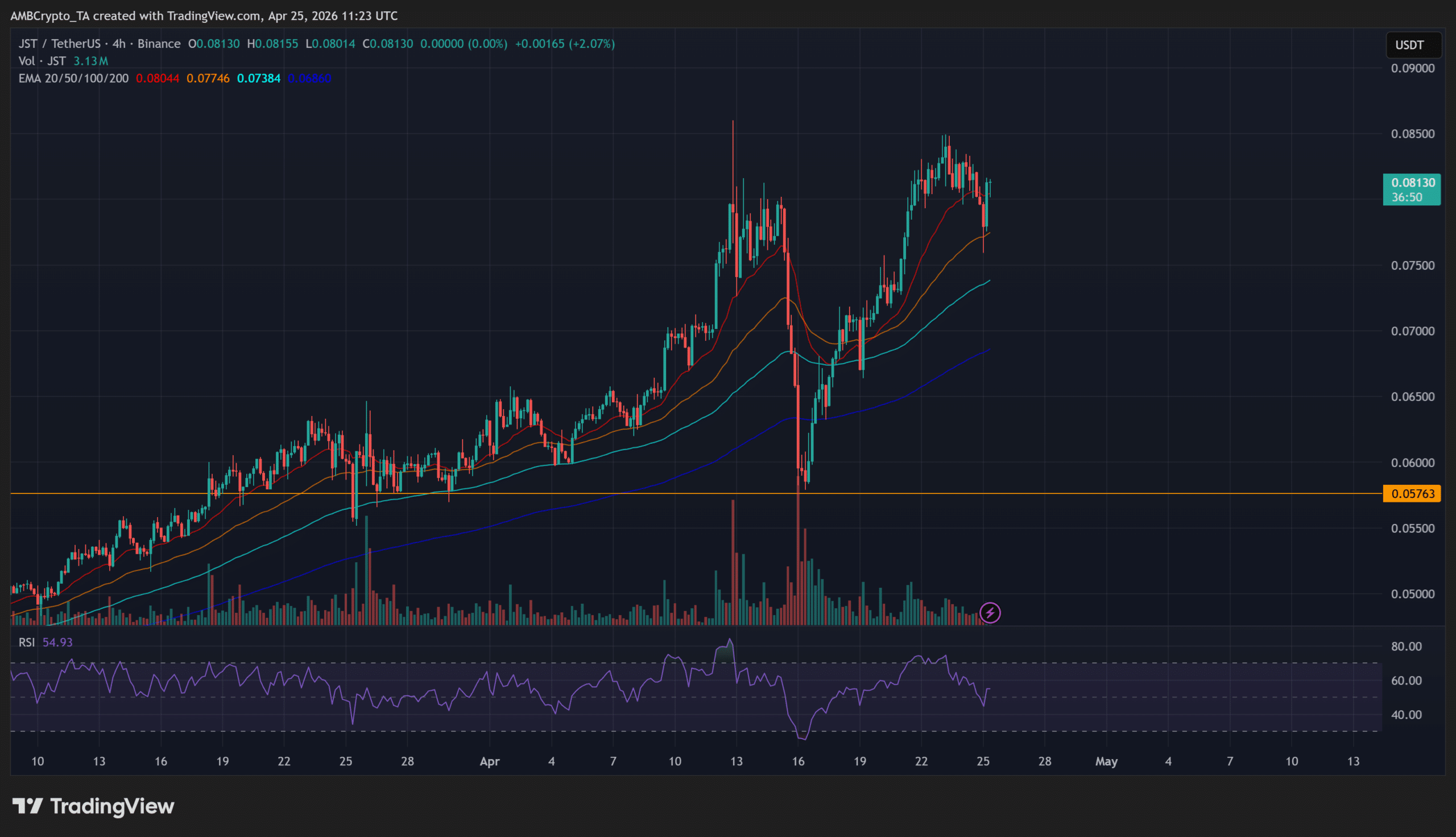Viewport: 1456px width, 837px height.
Task: Select the Vol · JST indicator legend
Action: pyautogui.click(x=42, y=61)
